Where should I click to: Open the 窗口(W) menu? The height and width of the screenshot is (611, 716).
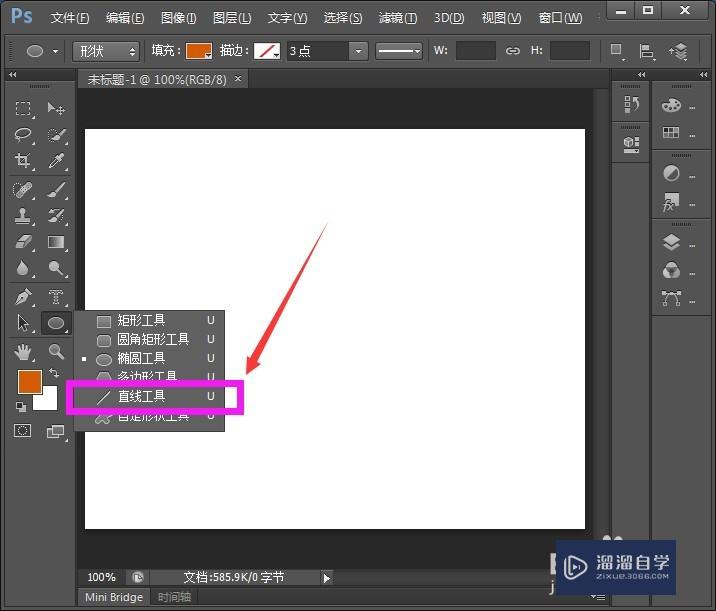560,18
